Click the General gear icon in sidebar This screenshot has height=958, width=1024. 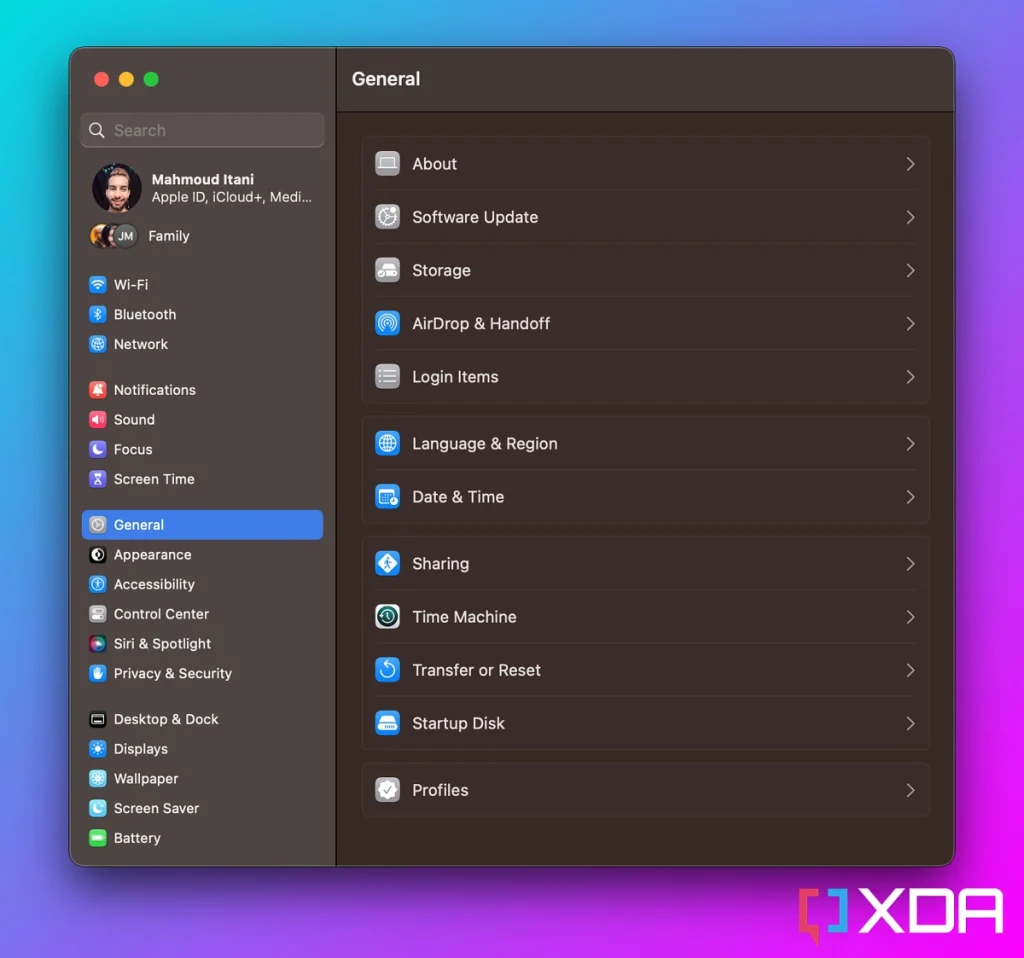[97, 524]
